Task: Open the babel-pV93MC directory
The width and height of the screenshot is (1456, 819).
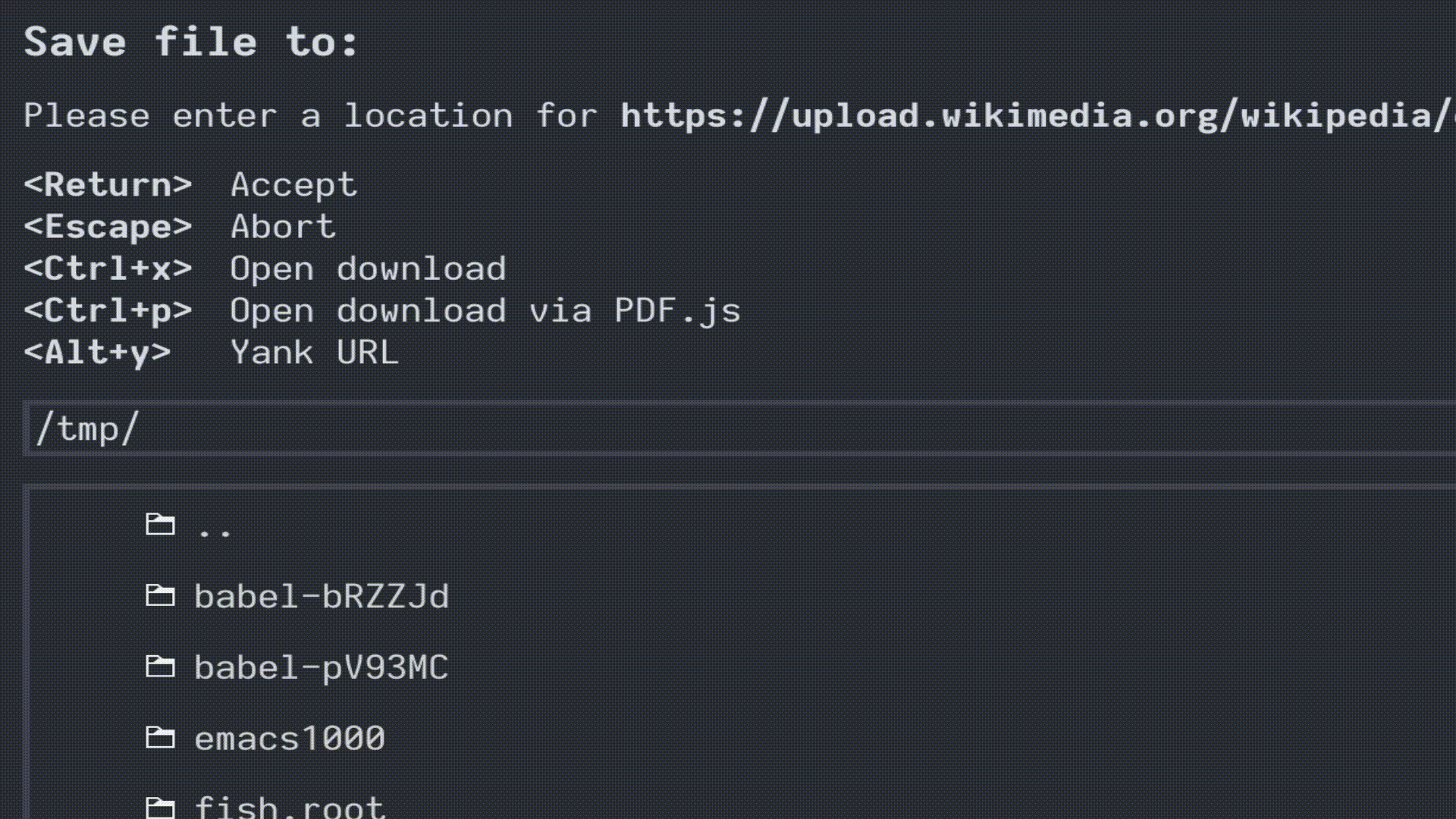Action: tap(321, 667)
